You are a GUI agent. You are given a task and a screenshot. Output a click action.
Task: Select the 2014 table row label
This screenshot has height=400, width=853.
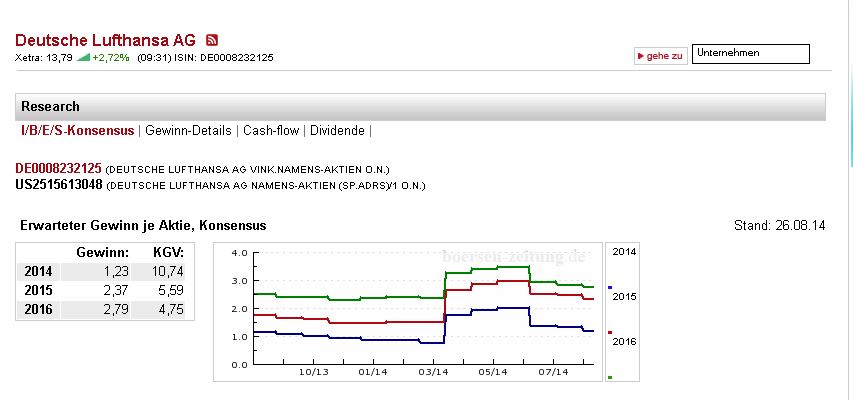point(38,272)
